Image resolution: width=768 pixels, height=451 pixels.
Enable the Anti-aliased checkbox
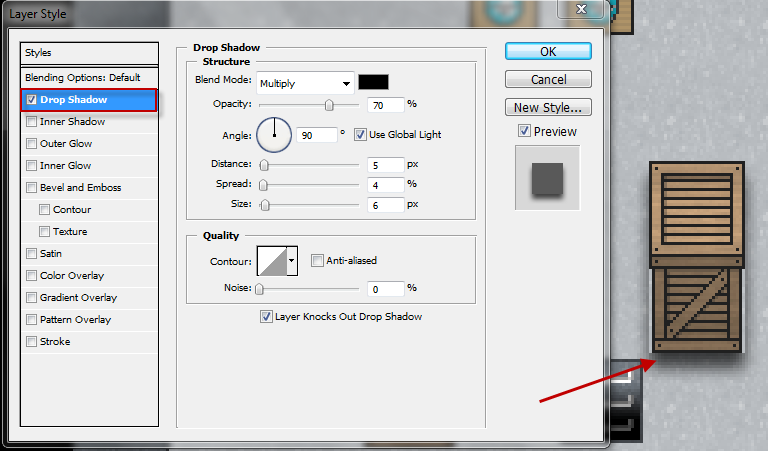(x=317, y=261)
